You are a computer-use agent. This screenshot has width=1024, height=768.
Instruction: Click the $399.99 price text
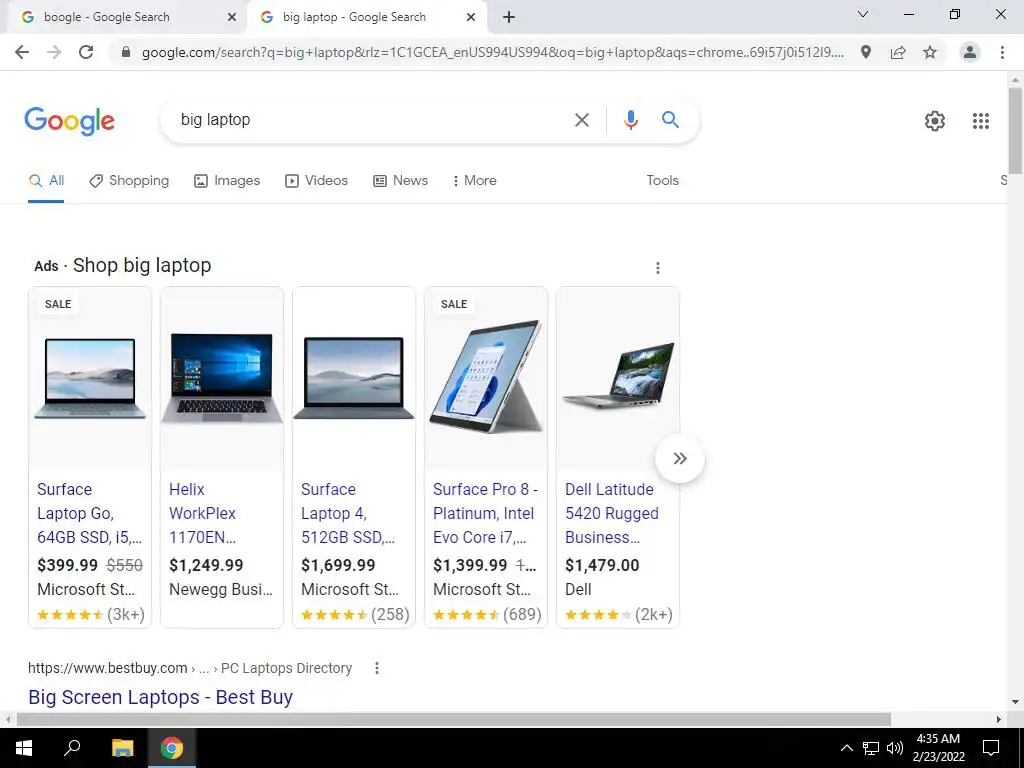point(67,565)
